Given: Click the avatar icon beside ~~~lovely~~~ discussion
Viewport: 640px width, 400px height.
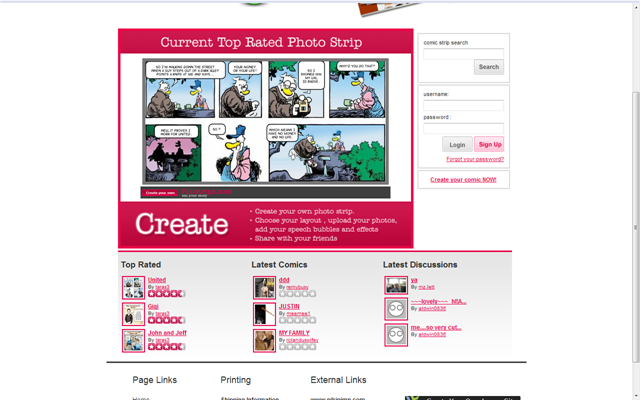Looking at the screenshot, I should pyautogui.click(x=396, y=309).
